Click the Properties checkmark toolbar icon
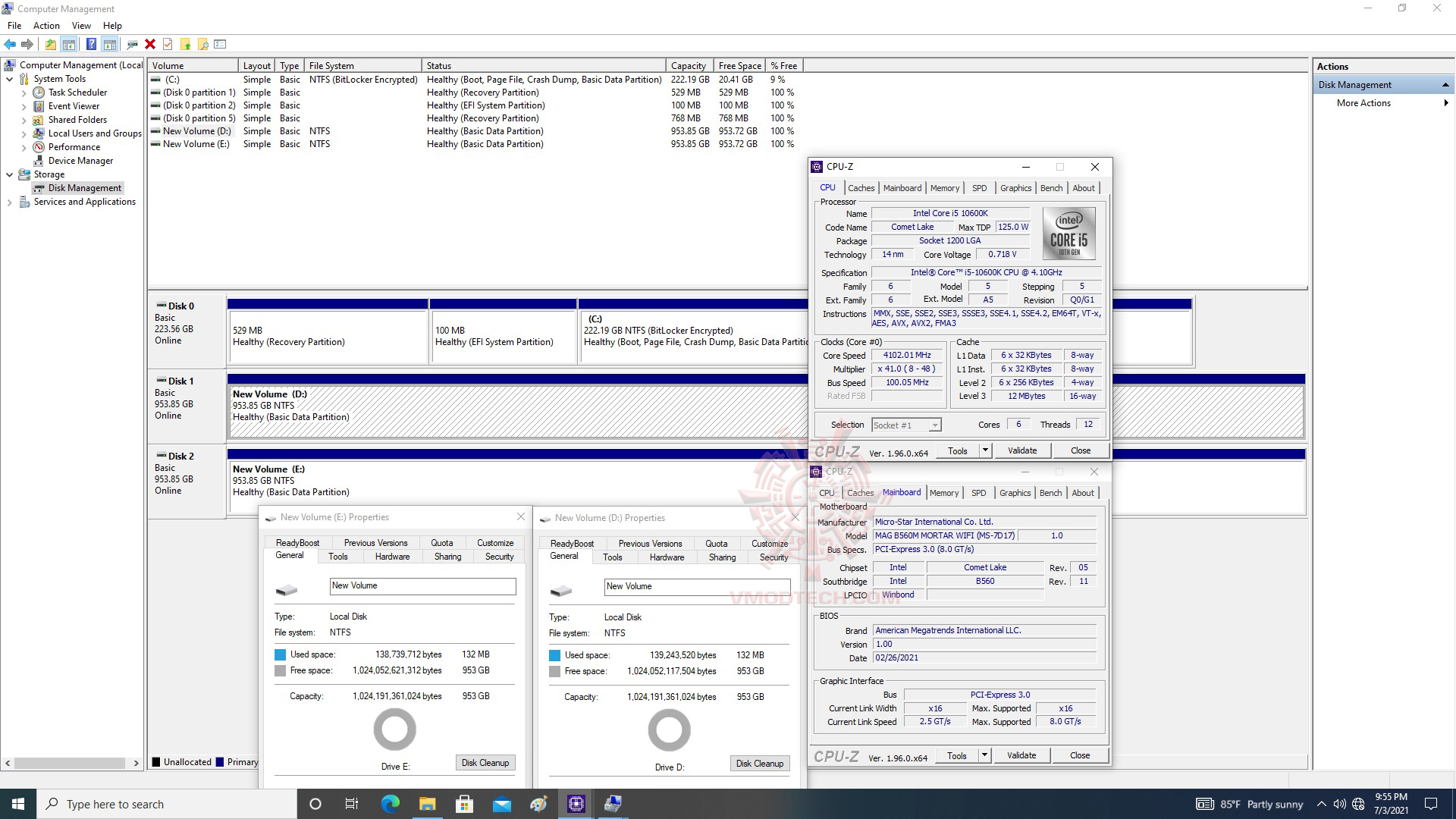Screen dimensions: 1456x819 coord(168,44)
